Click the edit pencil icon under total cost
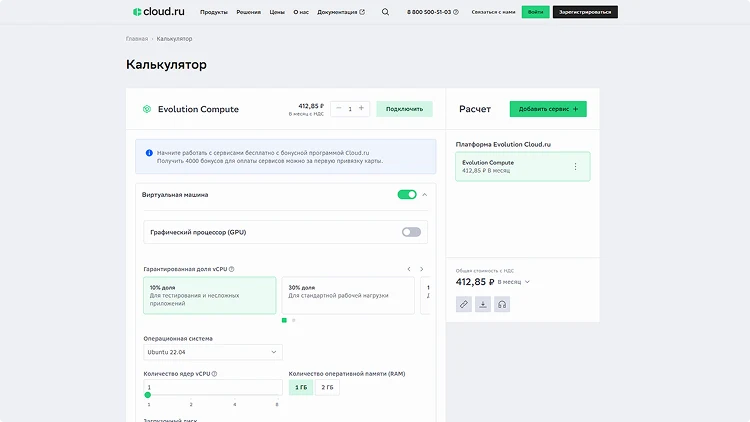 pos(463,304)
